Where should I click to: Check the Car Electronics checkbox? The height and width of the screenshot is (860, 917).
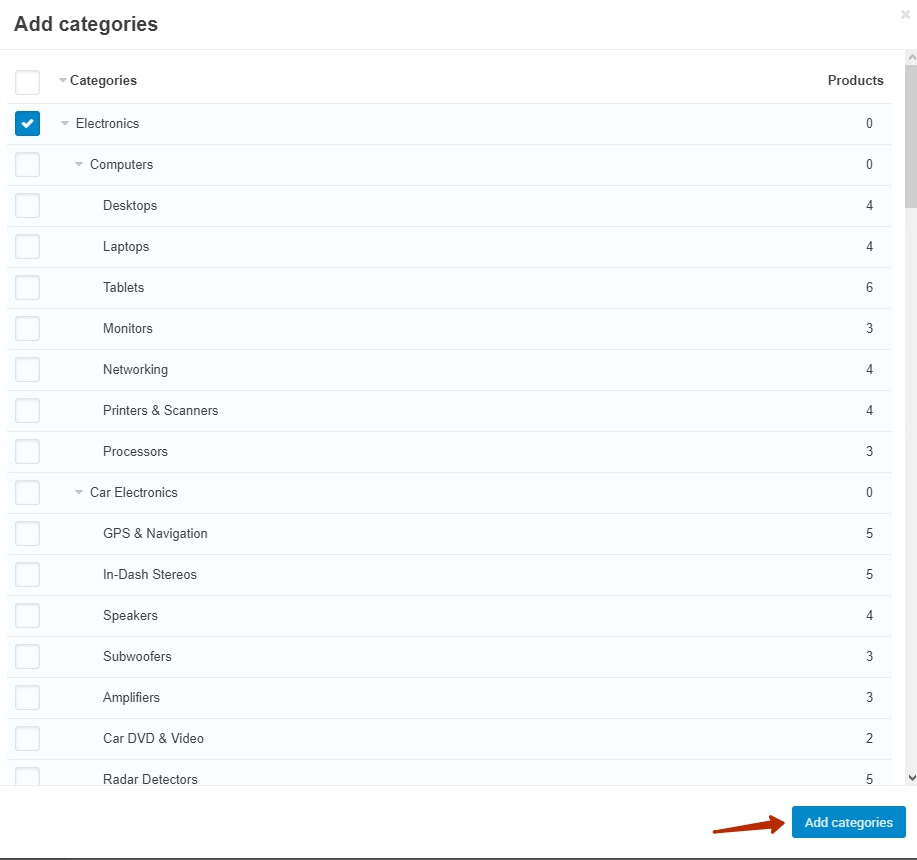[x=27, y=492]
